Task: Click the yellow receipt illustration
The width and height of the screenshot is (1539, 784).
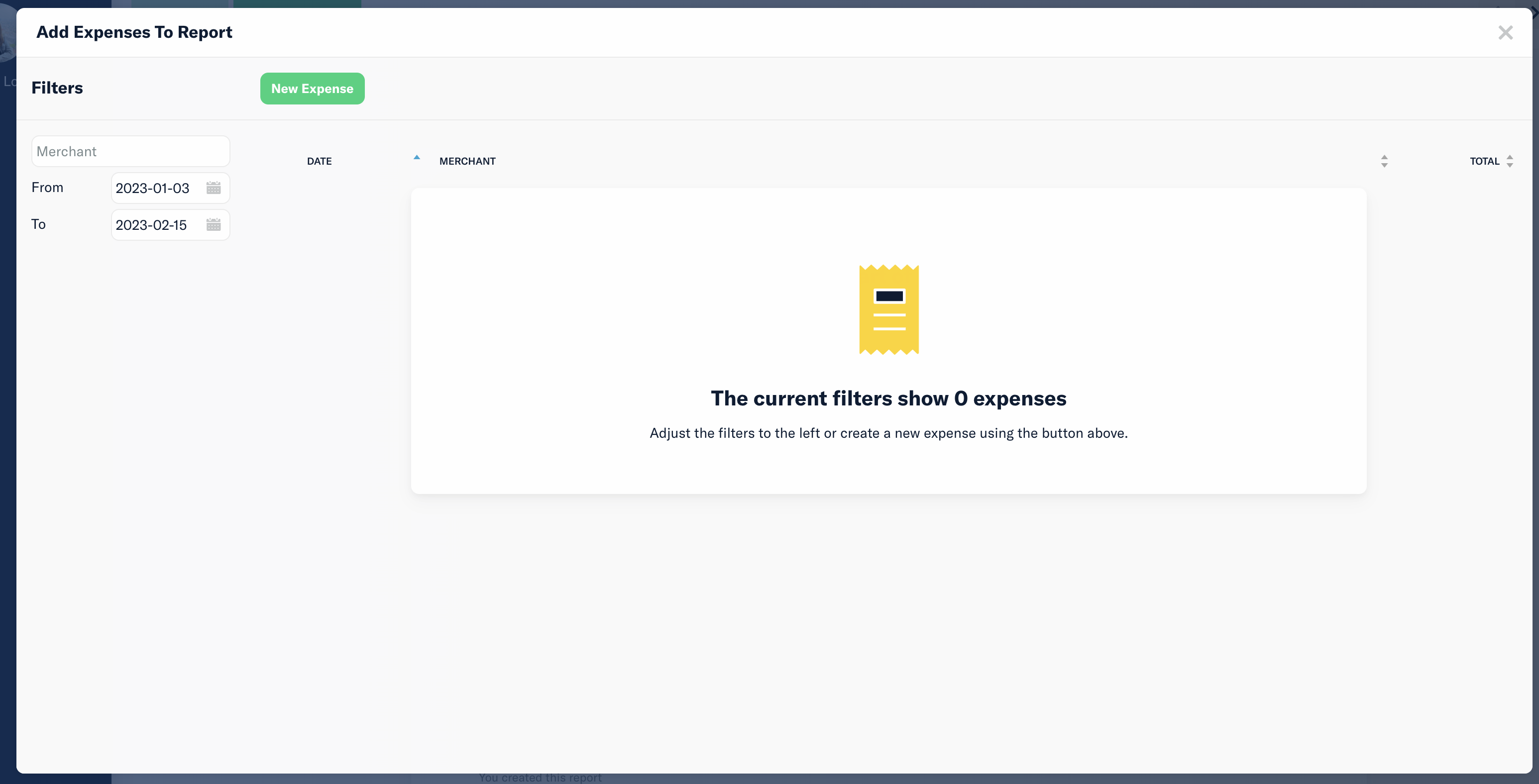Action: point(888,309)
